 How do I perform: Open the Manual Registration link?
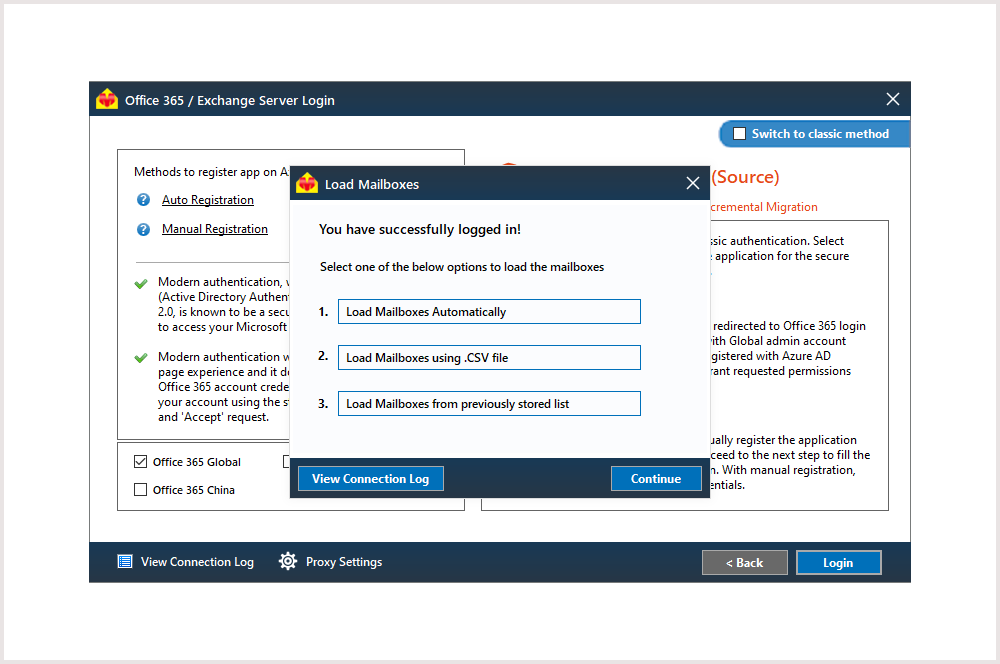(x=215, y=229)
